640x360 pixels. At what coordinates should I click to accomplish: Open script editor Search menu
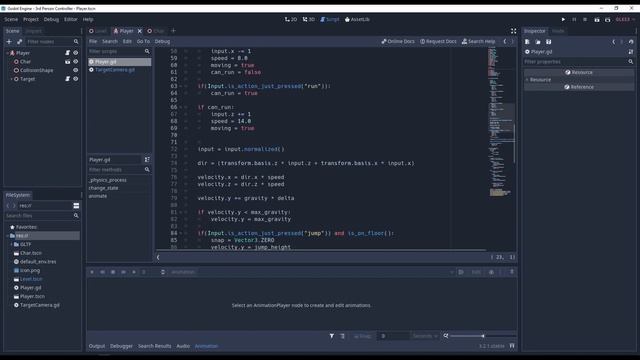(110, 41)
